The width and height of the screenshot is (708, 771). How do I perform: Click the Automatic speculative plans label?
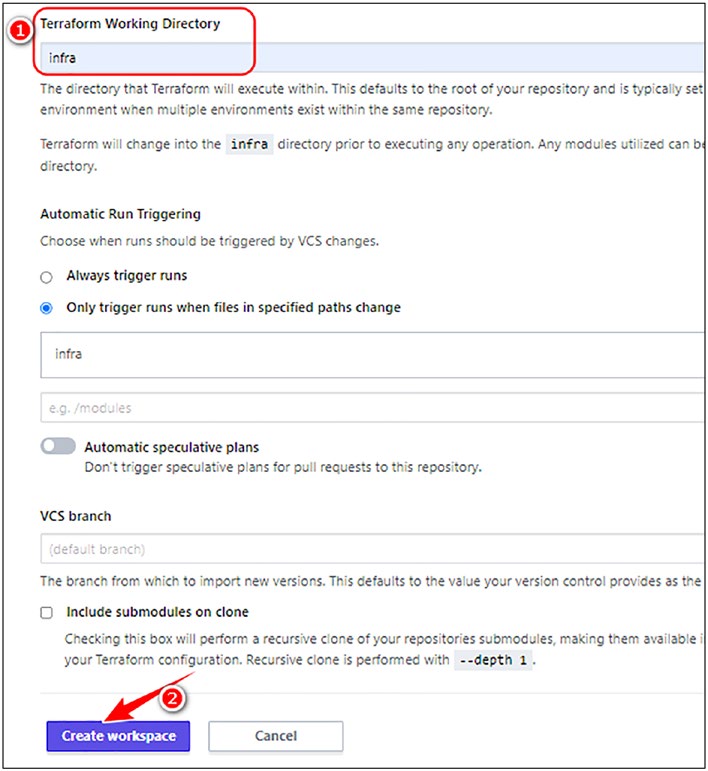coord(172,447)
